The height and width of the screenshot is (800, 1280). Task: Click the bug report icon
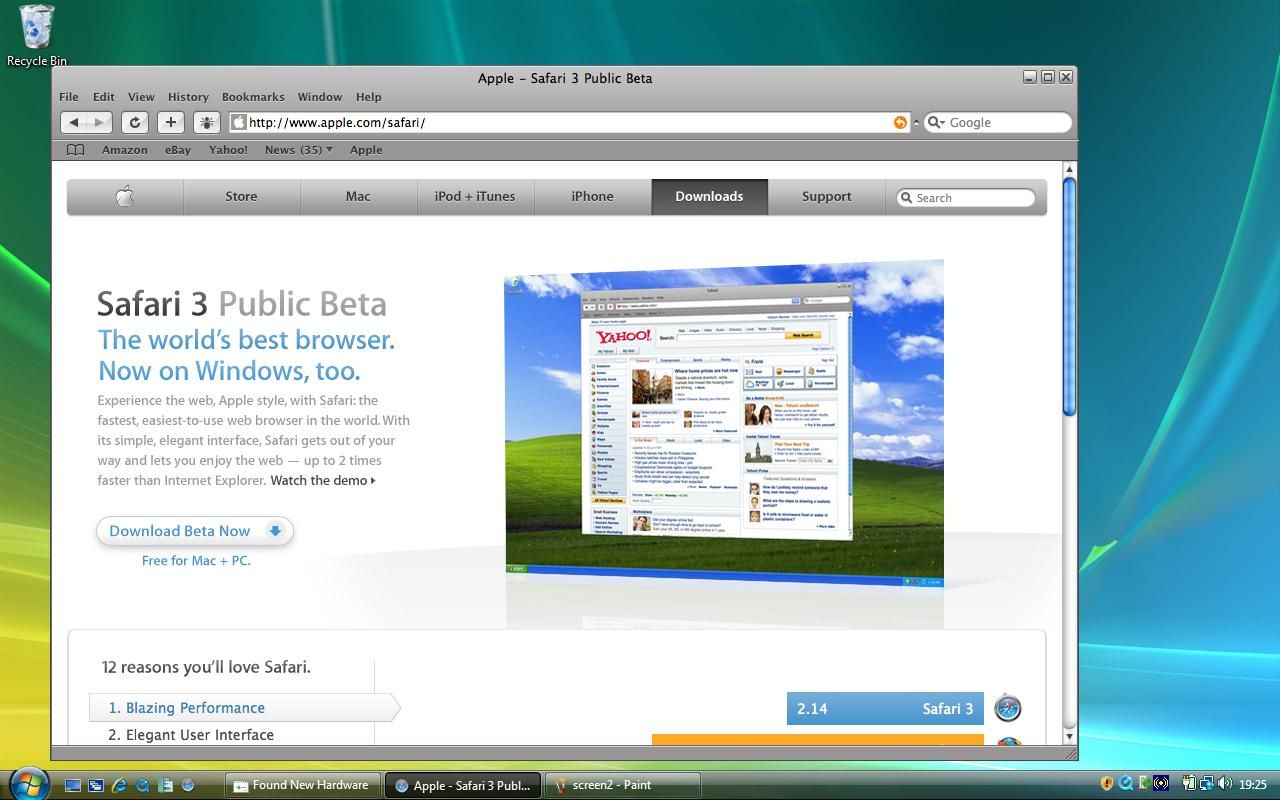tap(207, 122)
